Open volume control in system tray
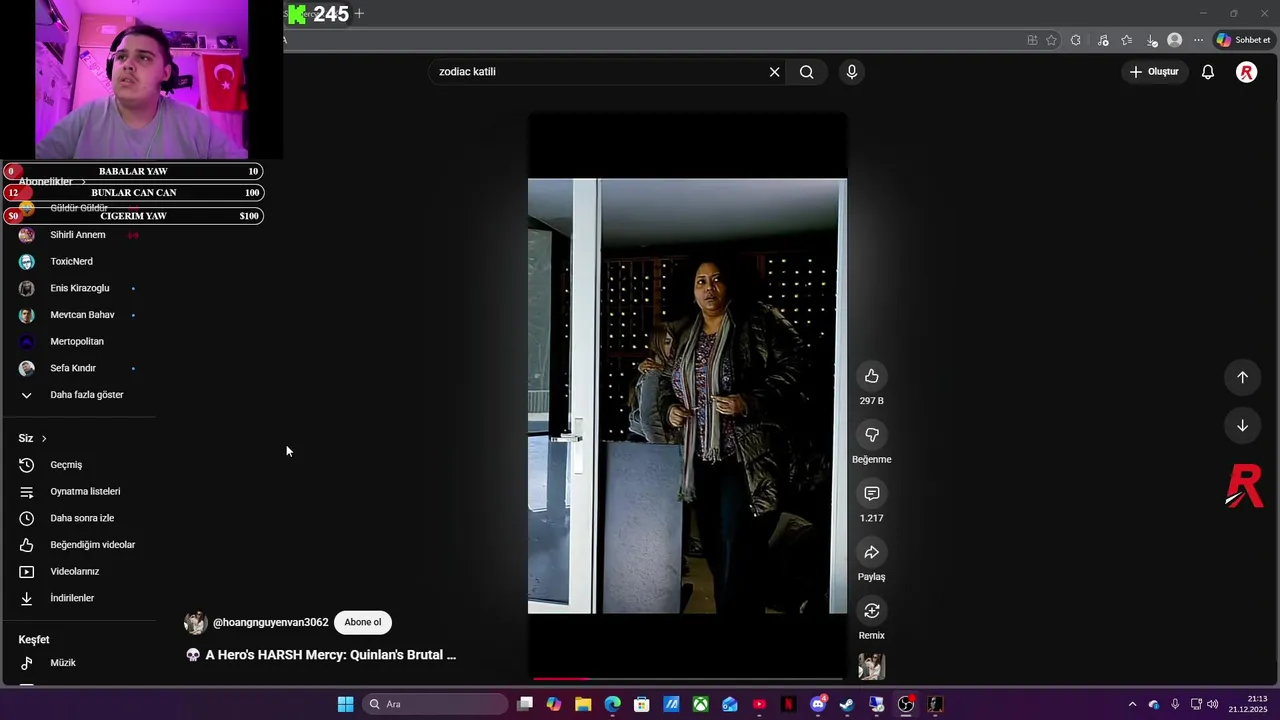This screenshot has height=720, width=1280. (x=1213, y=704)
